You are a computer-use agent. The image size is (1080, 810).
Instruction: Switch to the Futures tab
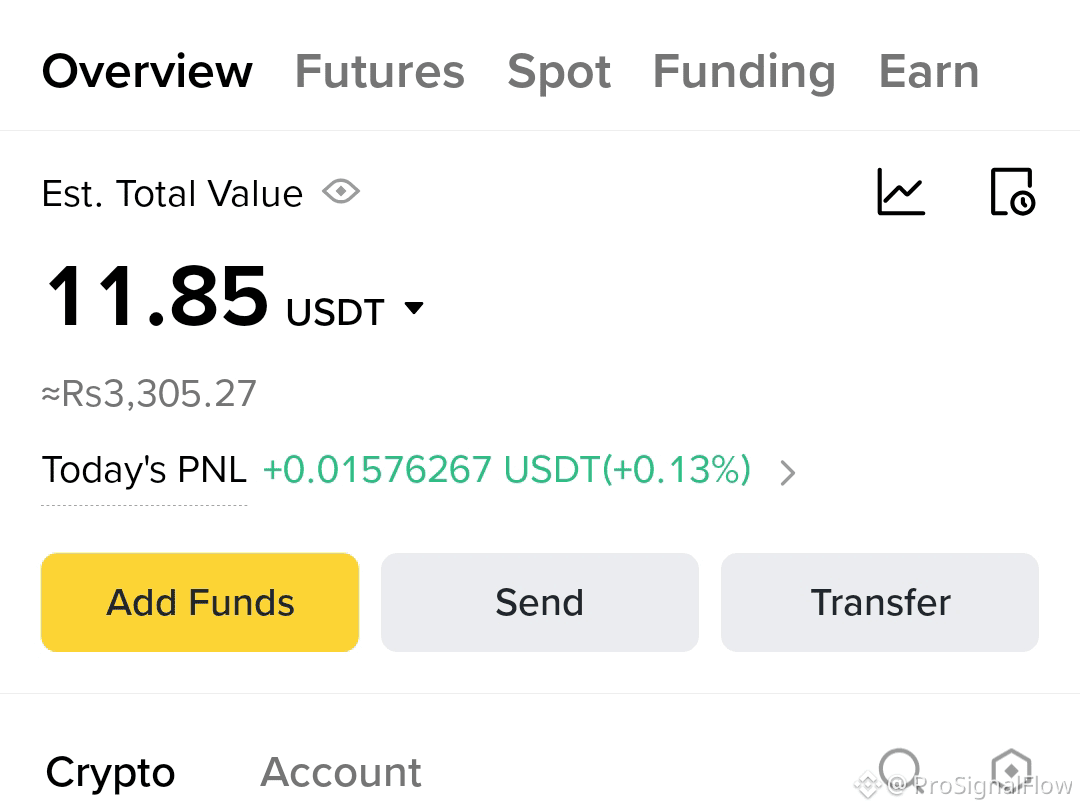[380, 72]
